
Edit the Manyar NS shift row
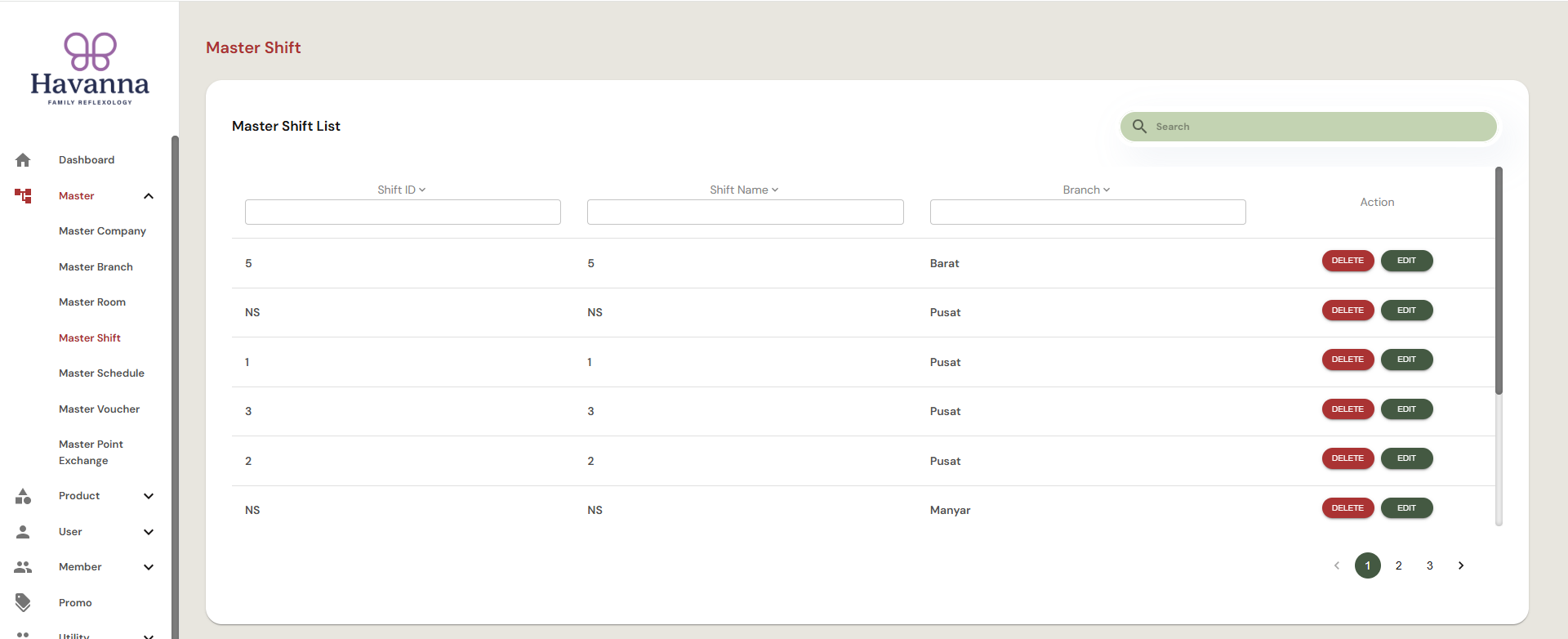1406,508
